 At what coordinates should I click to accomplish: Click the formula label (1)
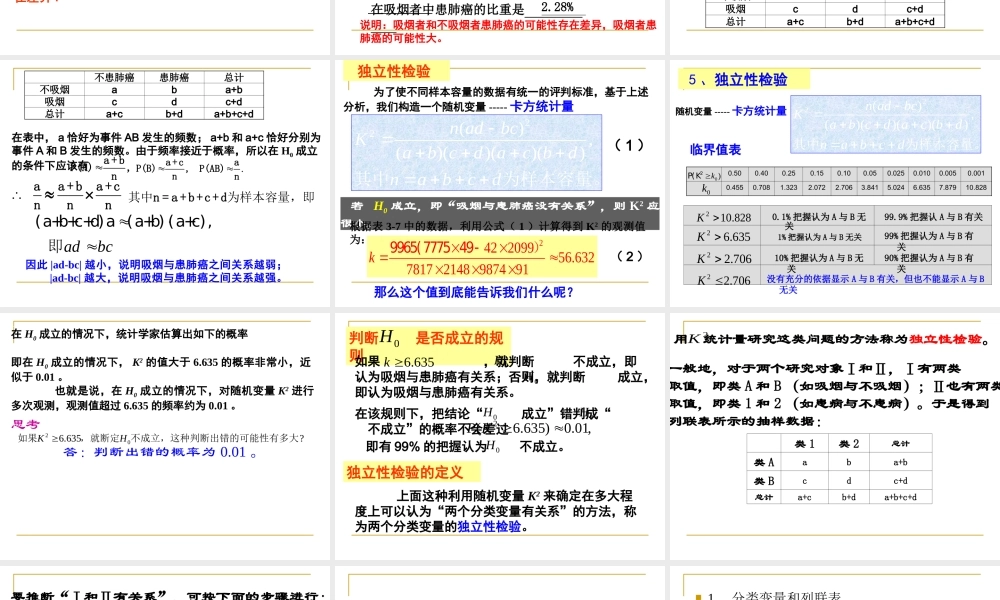[629, 145]
